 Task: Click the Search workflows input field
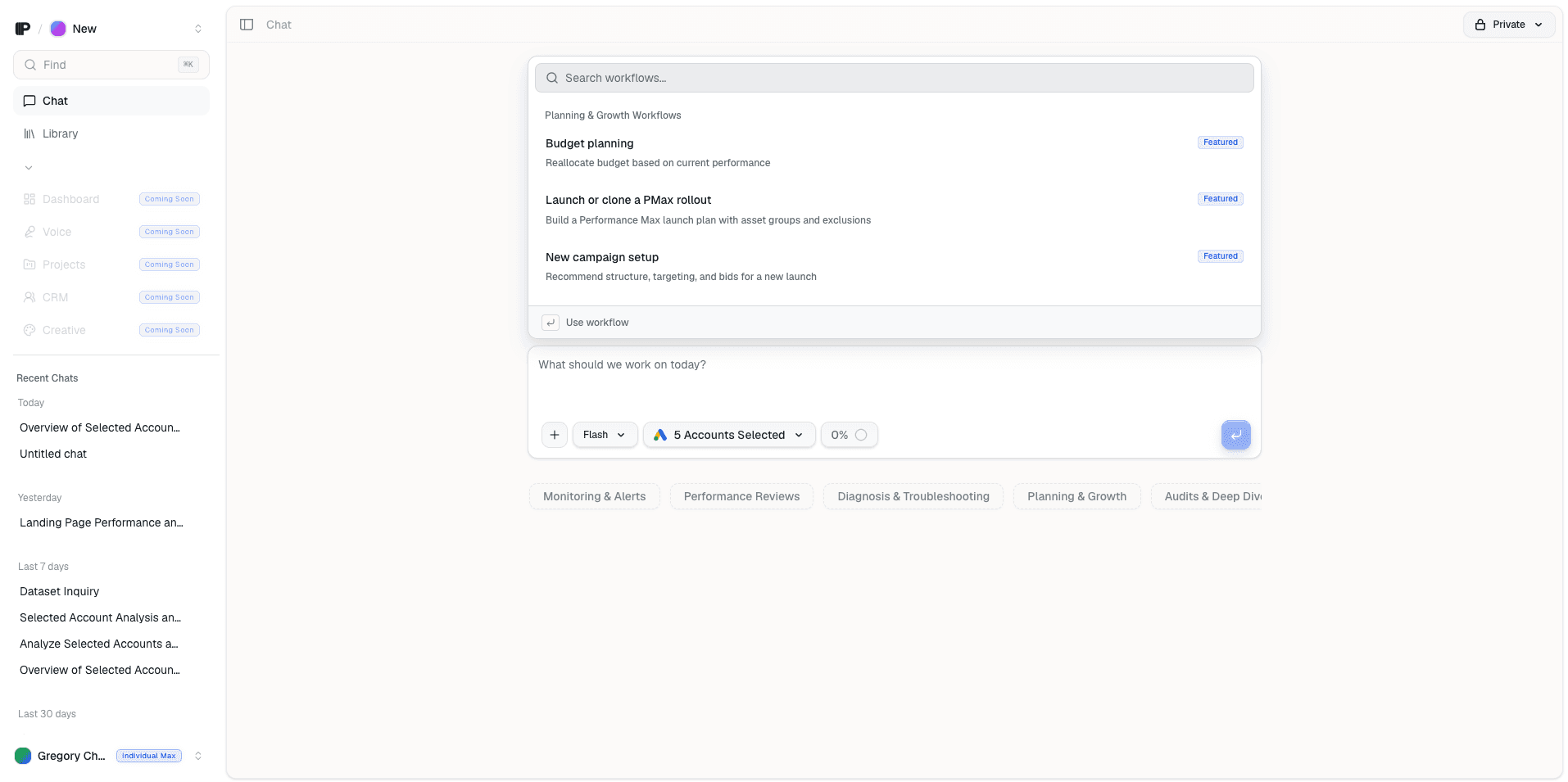894,78
